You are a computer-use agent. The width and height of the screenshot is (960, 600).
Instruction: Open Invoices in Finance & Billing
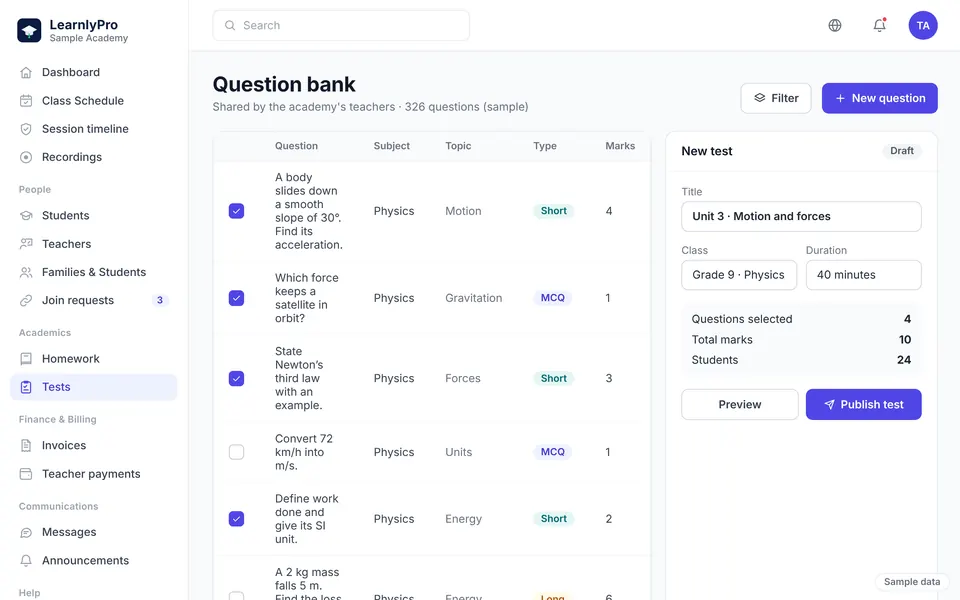click(x=94, y=445)
